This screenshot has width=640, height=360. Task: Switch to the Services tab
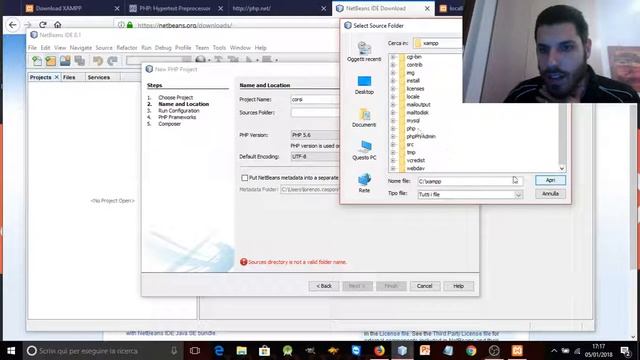pyautogui.click(x=99, y=77)
